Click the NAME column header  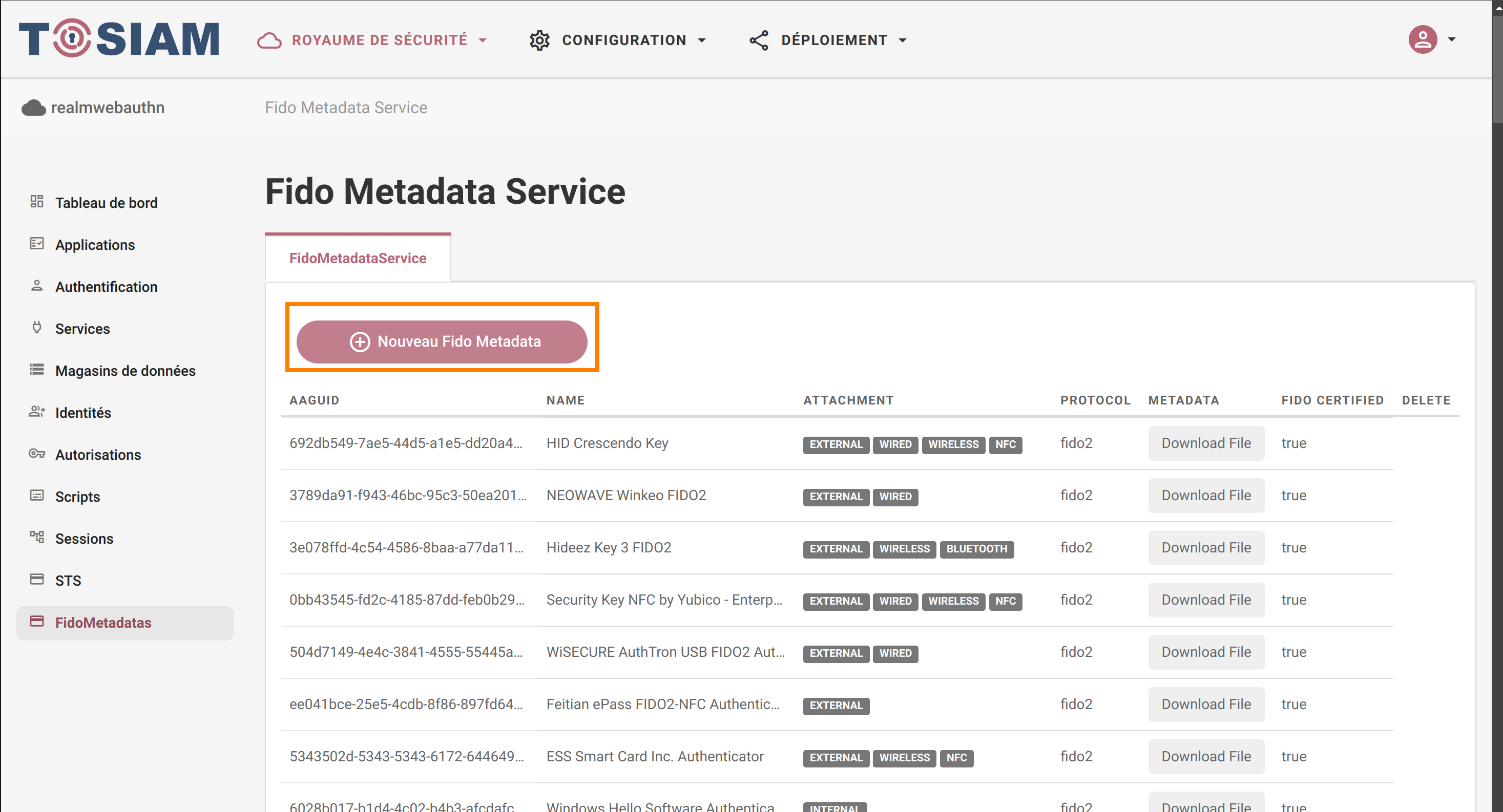pyautogui.click(x=566, y=400)
